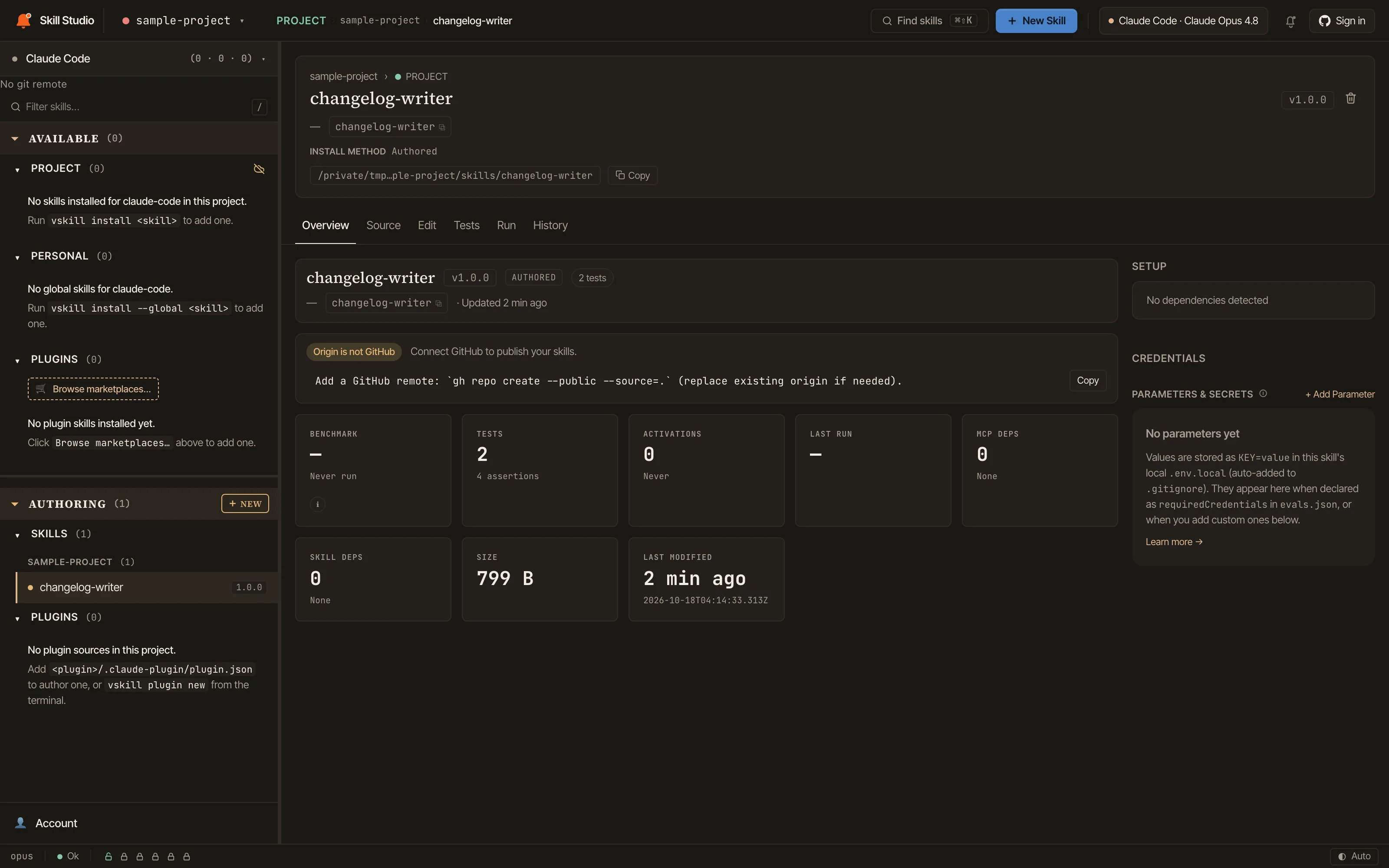
Task: Open the Claude Code agent dropdown in sidebar
Action: (x=139, y=59)
